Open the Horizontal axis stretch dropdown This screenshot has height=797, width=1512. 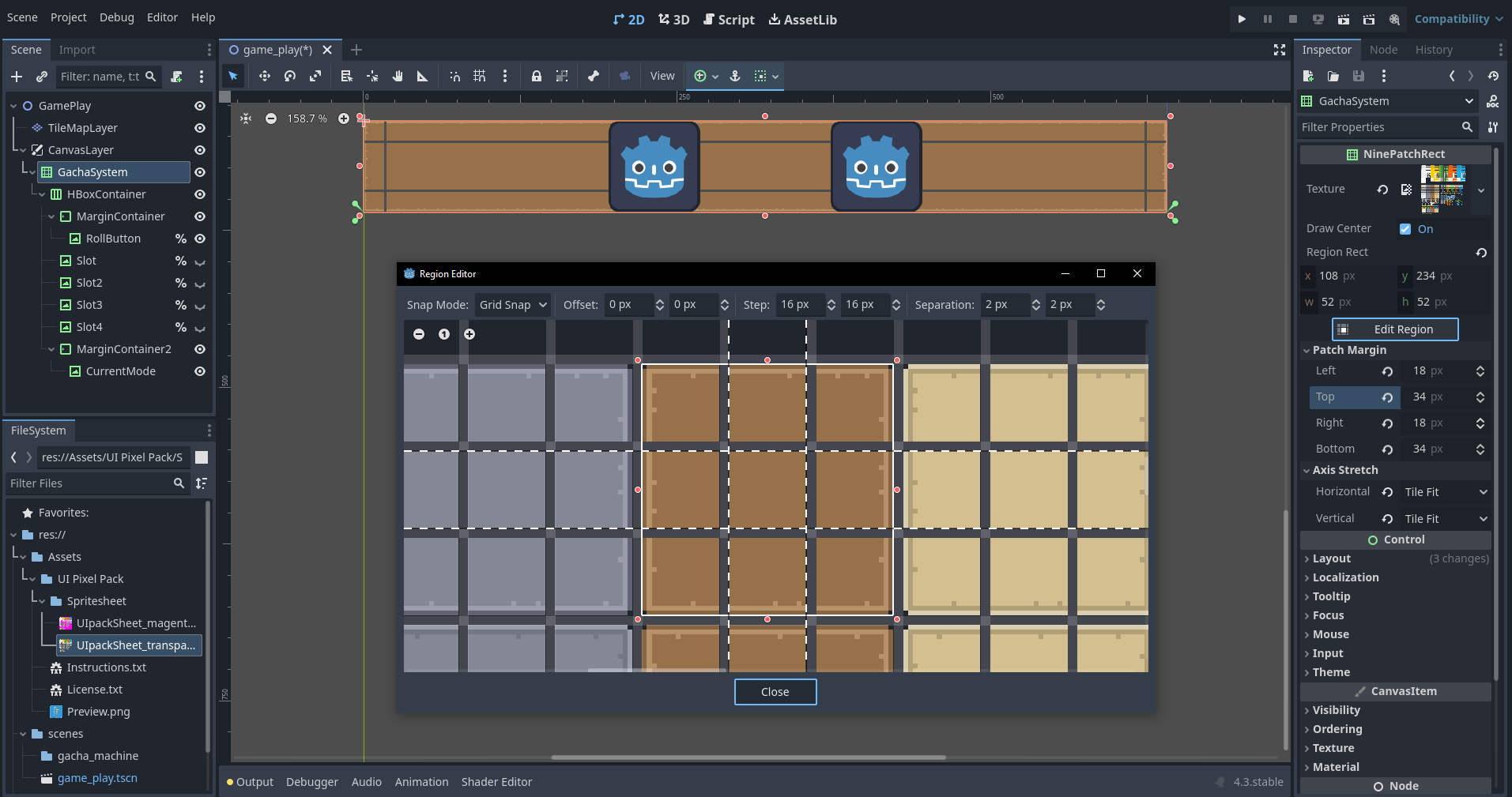[1446, 492]
